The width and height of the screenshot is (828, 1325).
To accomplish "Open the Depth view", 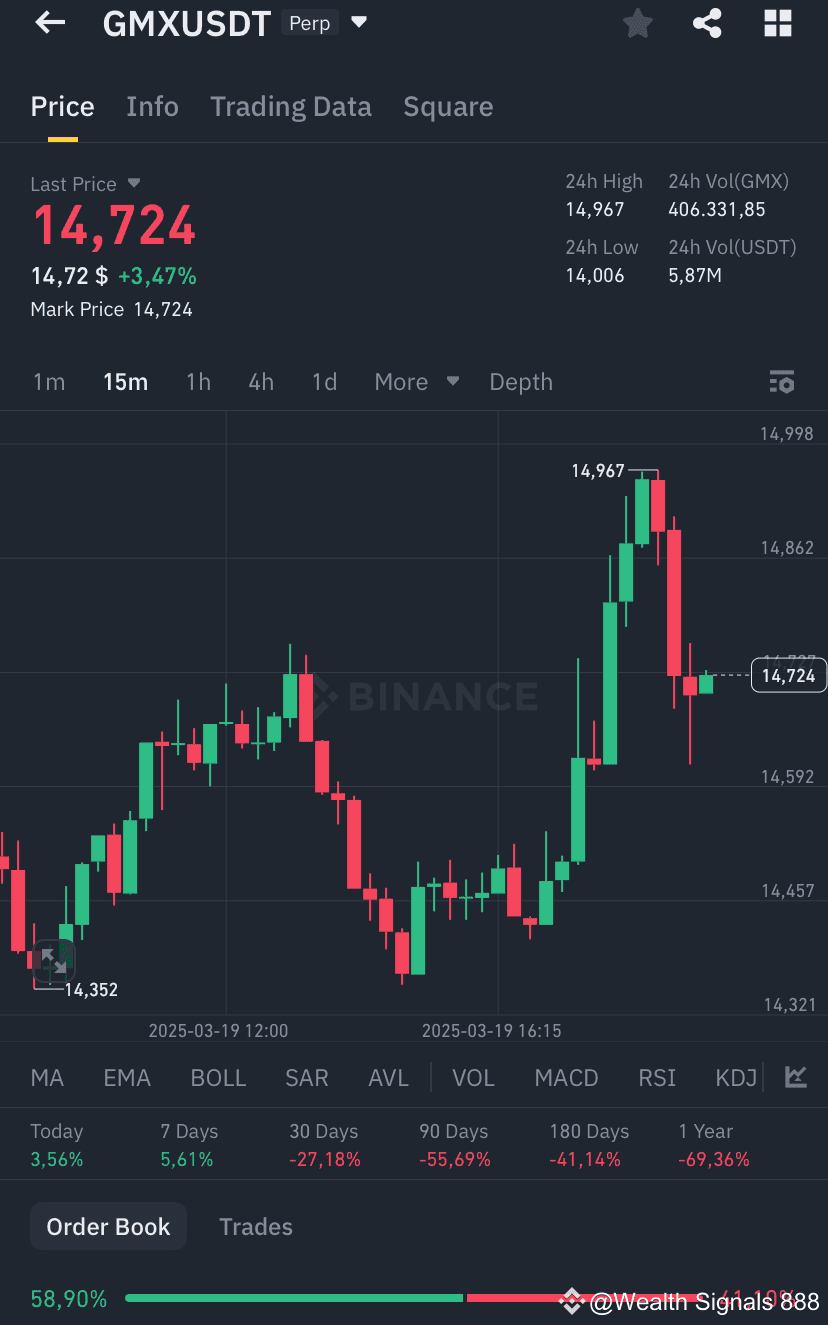I will click(521, 381).
